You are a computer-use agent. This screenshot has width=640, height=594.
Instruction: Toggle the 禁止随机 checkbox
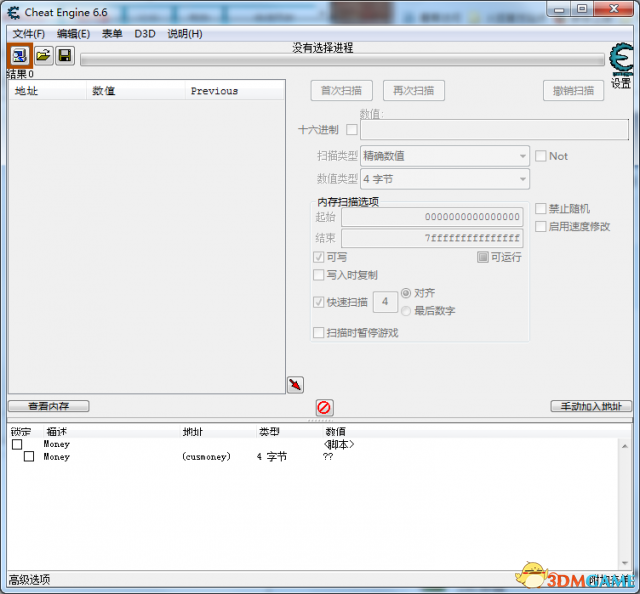(x=540, y=209)
